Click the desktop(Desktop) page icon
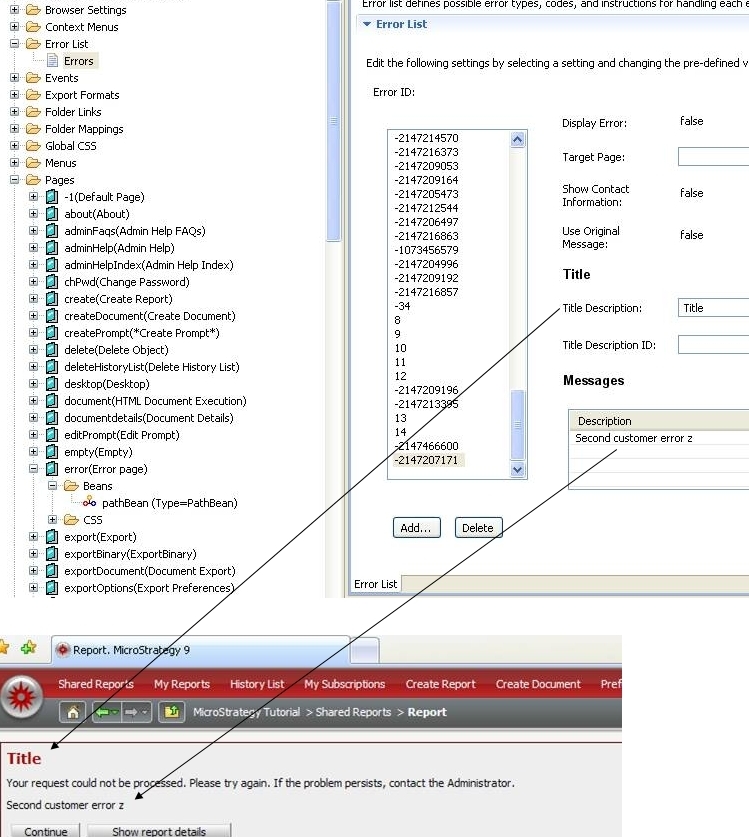 (x=52, y=384)
